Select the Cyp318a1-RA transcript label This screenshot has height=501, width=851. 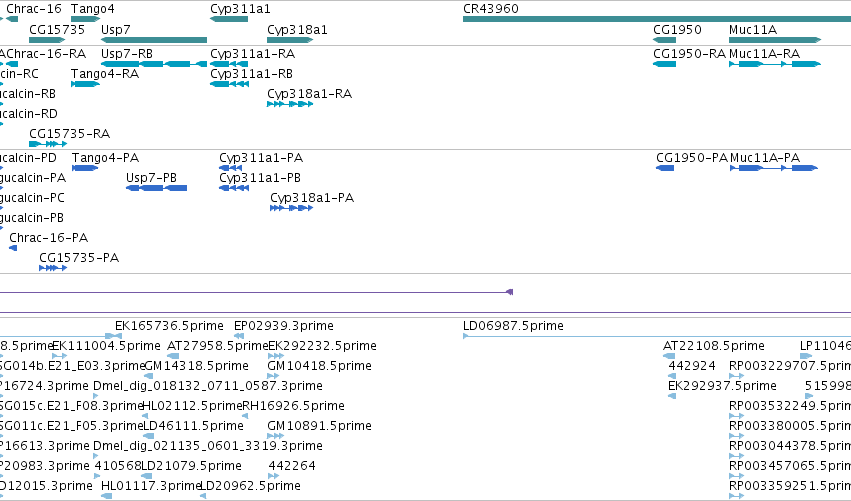click(x=309, y=93)
